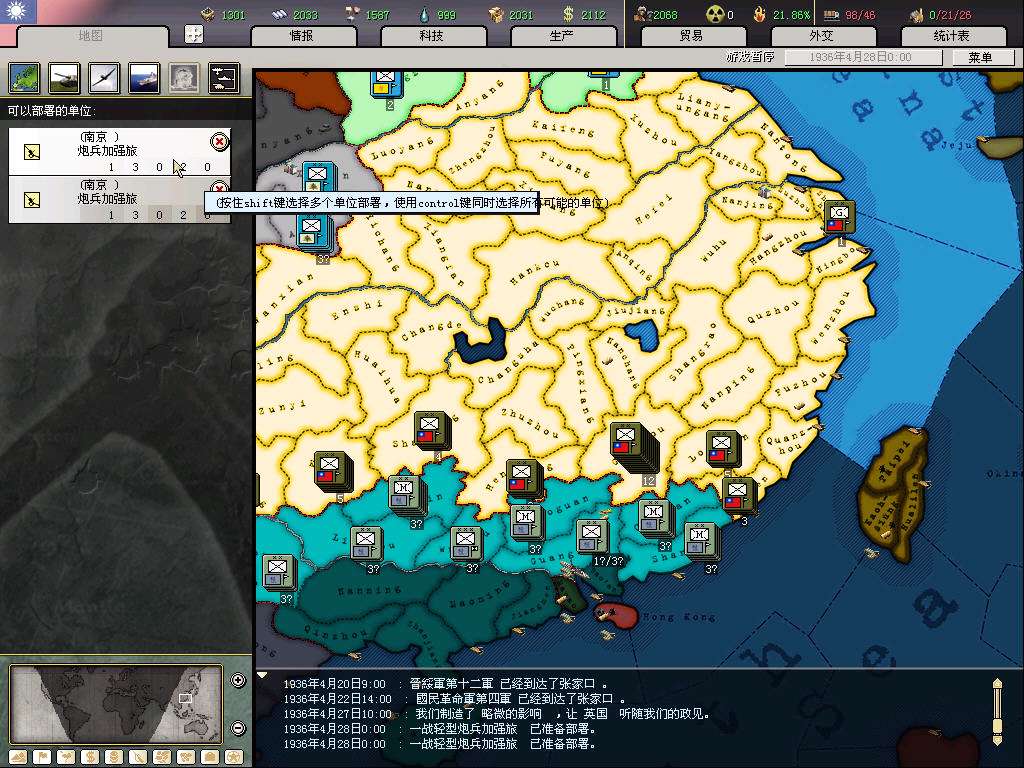Click the greyed nuclear explosion icon
The image size is (1024, 768).
click(x=184, y=78)
